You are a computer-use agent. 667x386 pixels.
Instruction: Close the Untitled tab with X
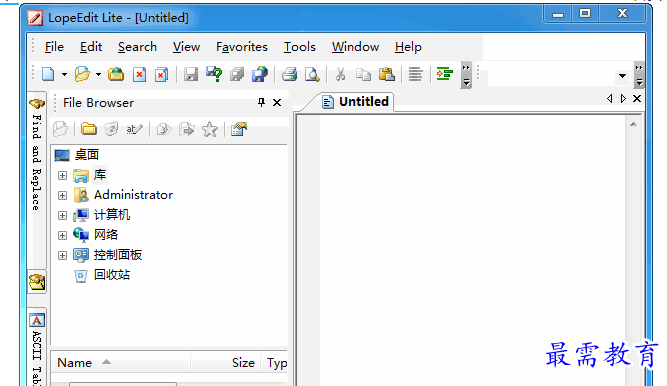(x=637, y=99)
